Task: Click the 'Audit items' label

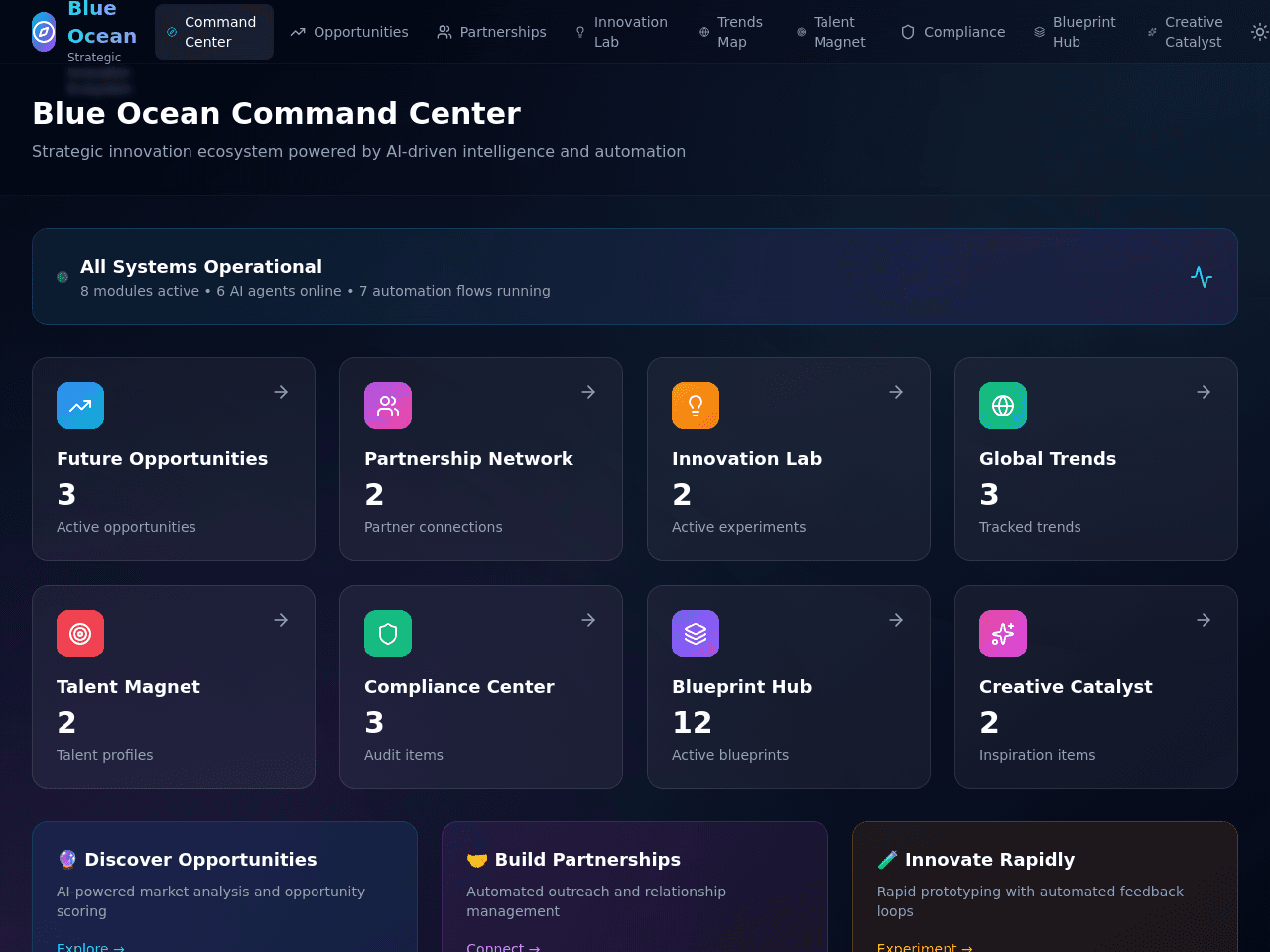Action: [x=404, y=755]
